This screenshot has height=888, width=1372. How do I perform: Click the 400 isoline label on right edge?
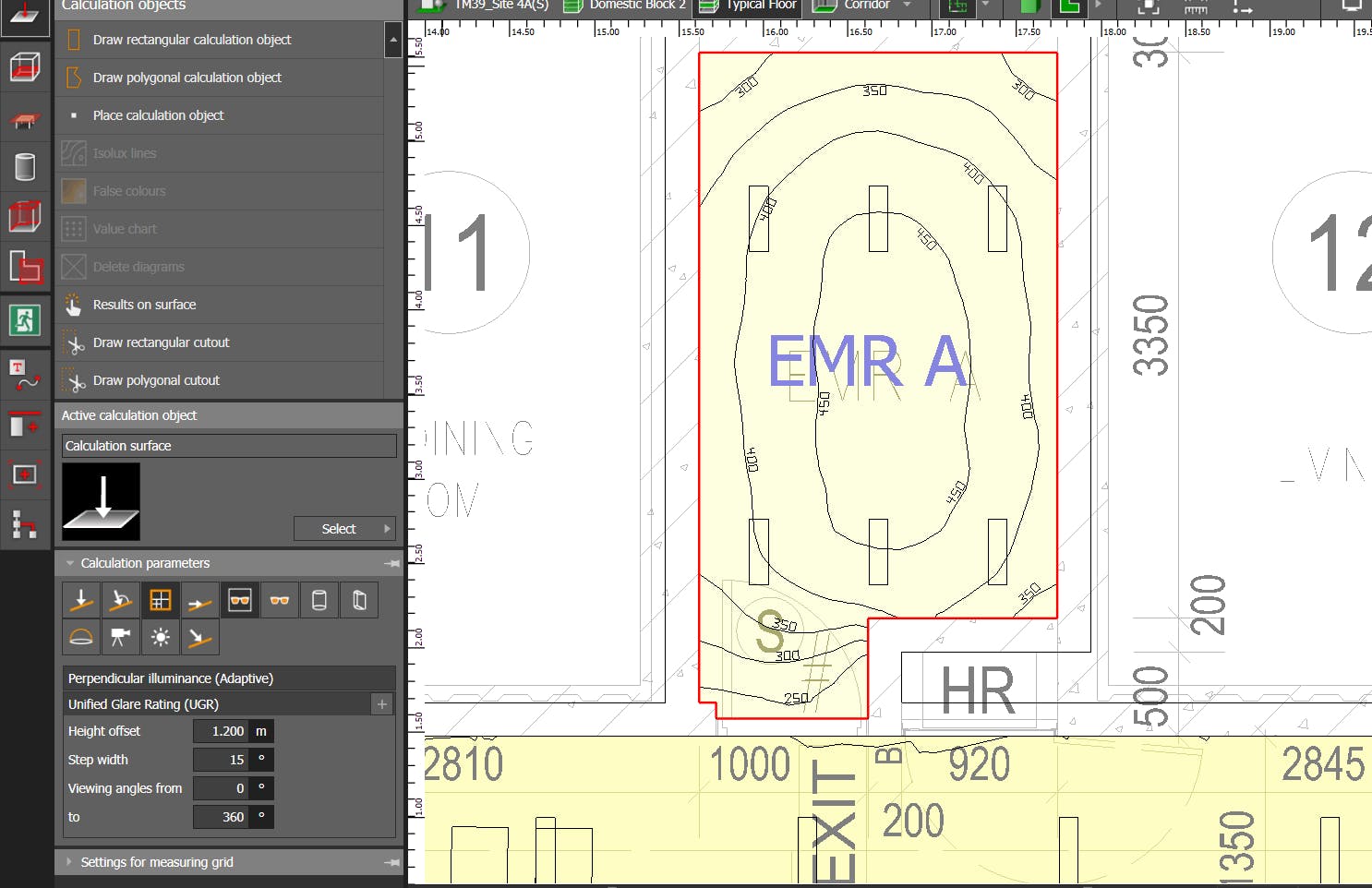(1027, 406)
